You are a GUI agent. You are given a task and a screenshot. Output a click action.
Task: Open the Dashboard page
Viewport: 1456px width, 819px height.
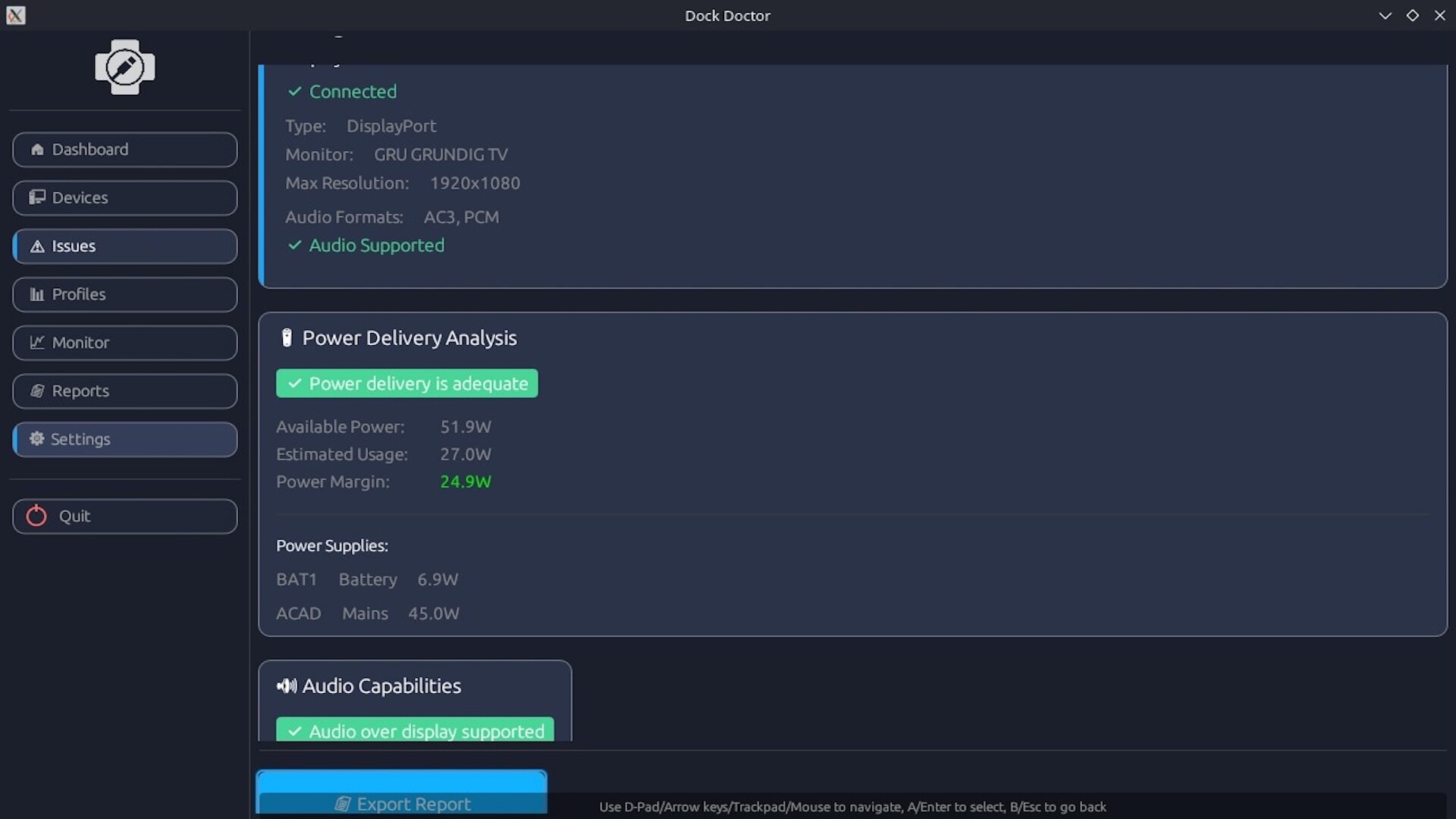pos(124,149)
